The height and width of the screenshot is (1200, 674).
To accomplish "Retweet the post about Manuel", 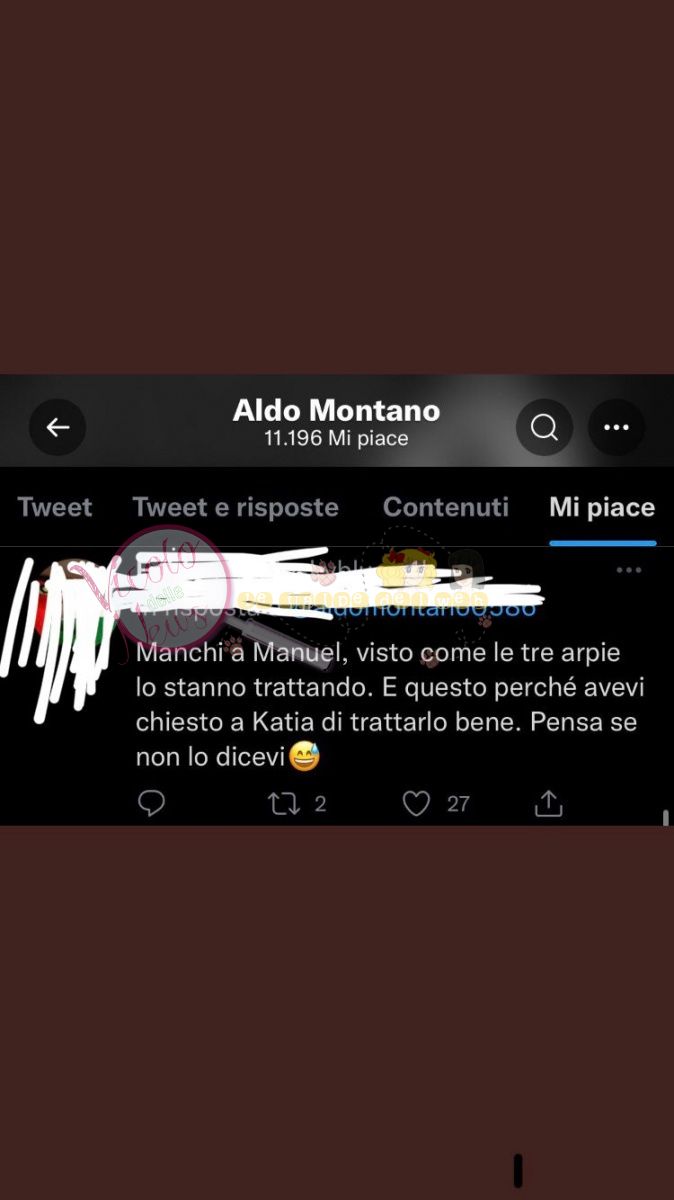I will (x=284, y=803).
